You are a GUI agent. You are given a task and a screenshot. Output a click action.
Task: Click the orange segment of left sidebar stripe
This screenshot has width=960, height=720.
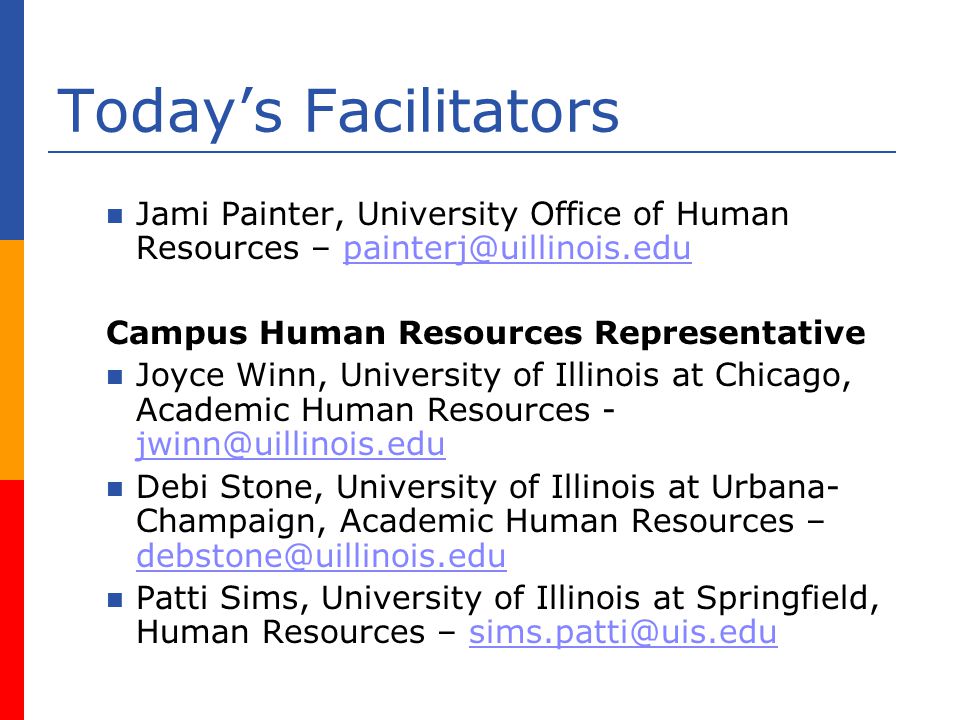tap(12, 360)
